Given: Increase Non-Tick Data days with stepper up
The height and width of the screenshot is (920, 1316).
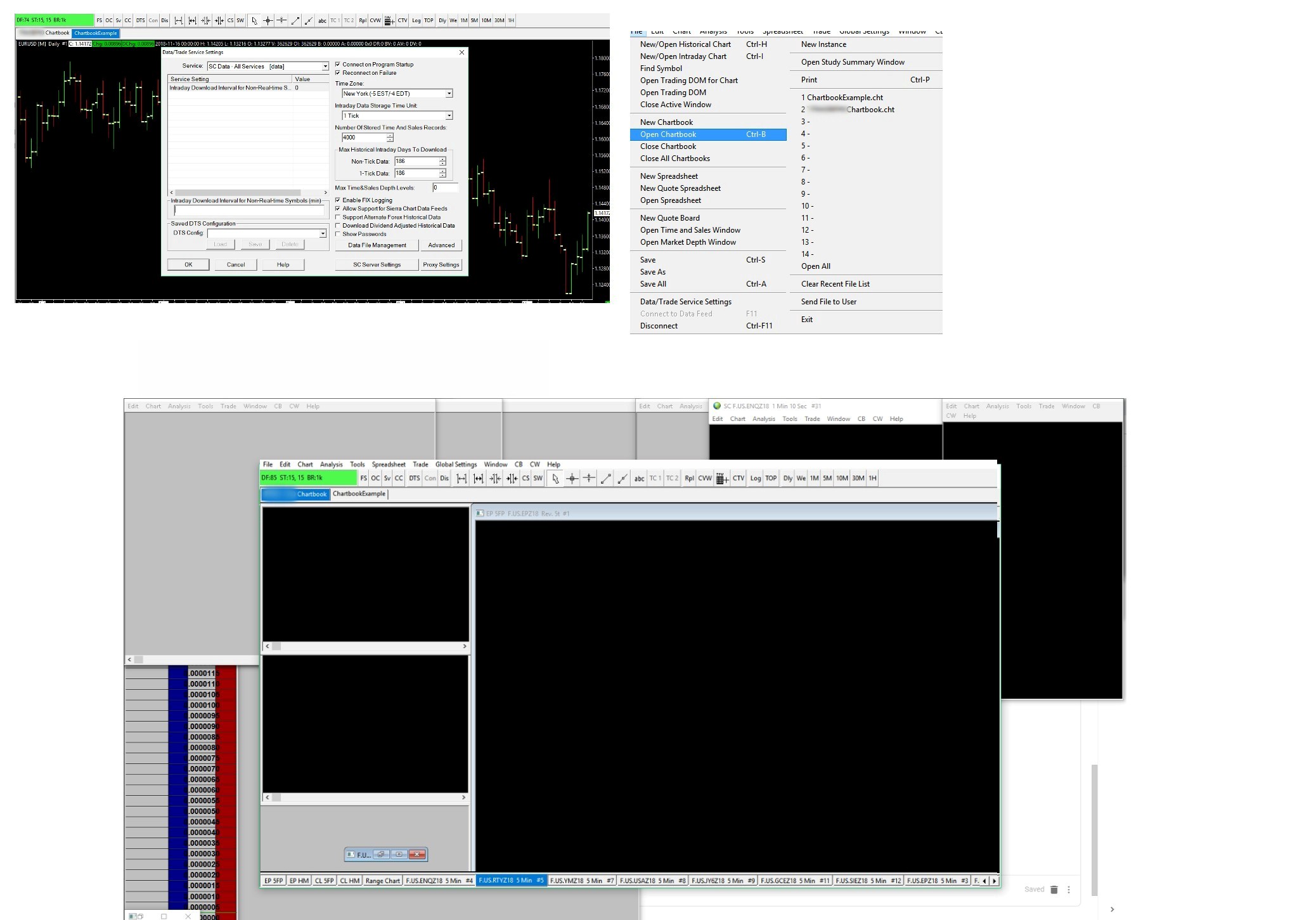Looking at the screenshot, I should coord(442,159).
